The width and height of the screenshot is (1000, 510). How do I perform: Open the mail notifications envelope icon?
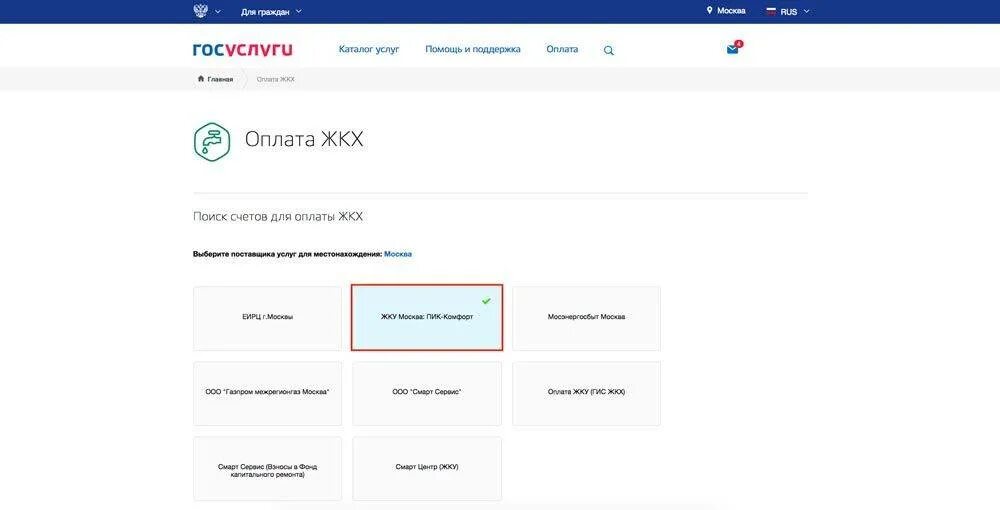[733, 49]
